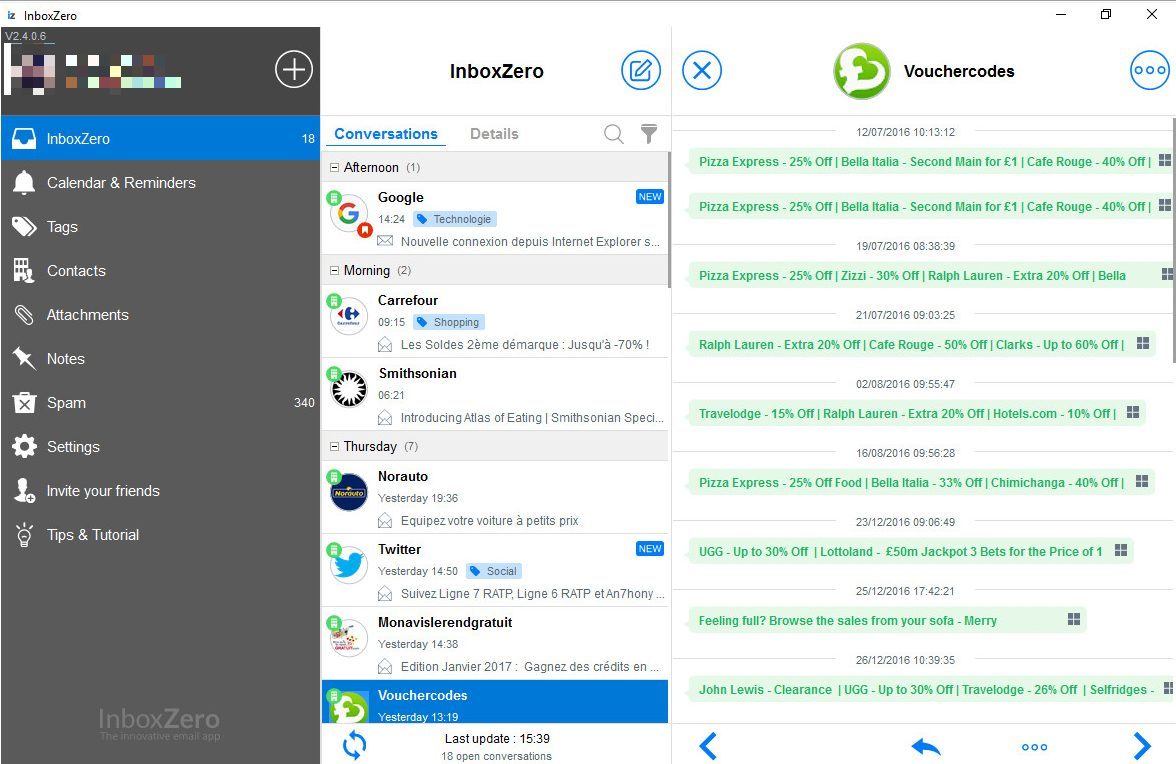Viewport: 1176px width, 764px height.
Task: Open the more options menu for Vouchercodes
Action: (1149, 70)
